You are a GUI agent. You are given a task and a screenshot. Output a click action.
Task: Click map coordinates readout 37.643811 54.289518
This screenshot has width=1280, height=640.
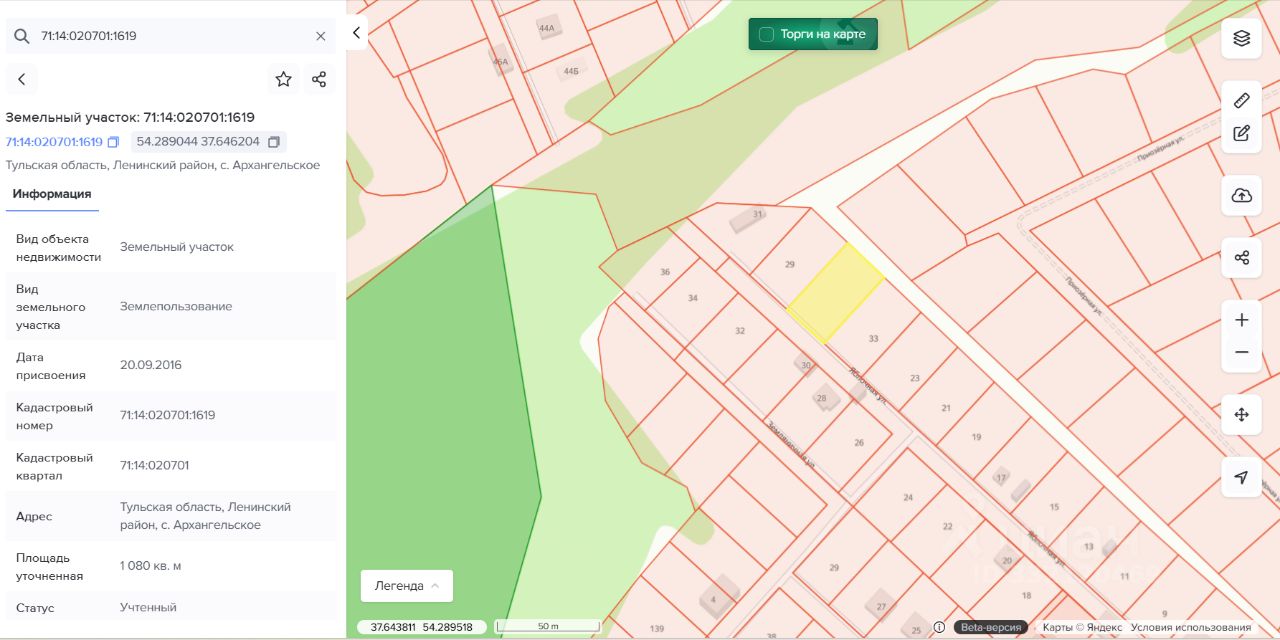(x=422, y=627)
